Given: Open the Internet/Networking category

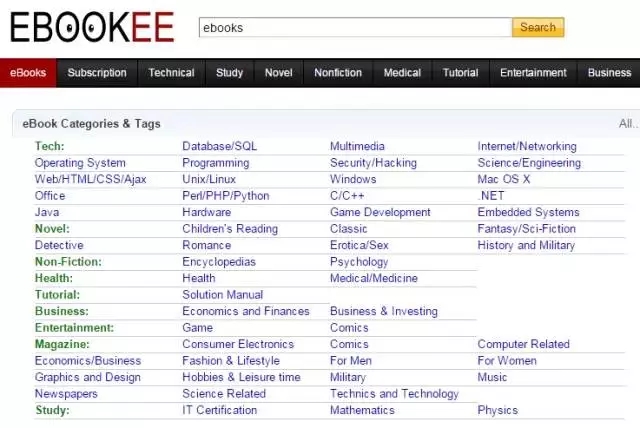Looking at the screenshot, I should pyautogui.click(x=527, y=146).
